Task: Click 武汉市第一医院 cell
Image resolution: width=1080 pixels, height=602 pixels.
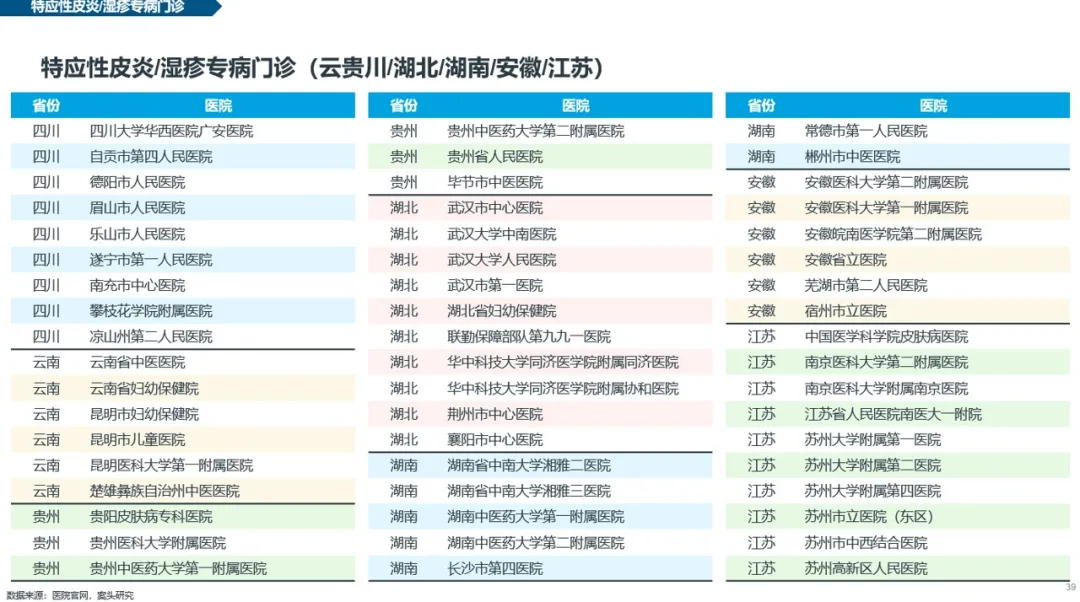Action: (495, 285)
